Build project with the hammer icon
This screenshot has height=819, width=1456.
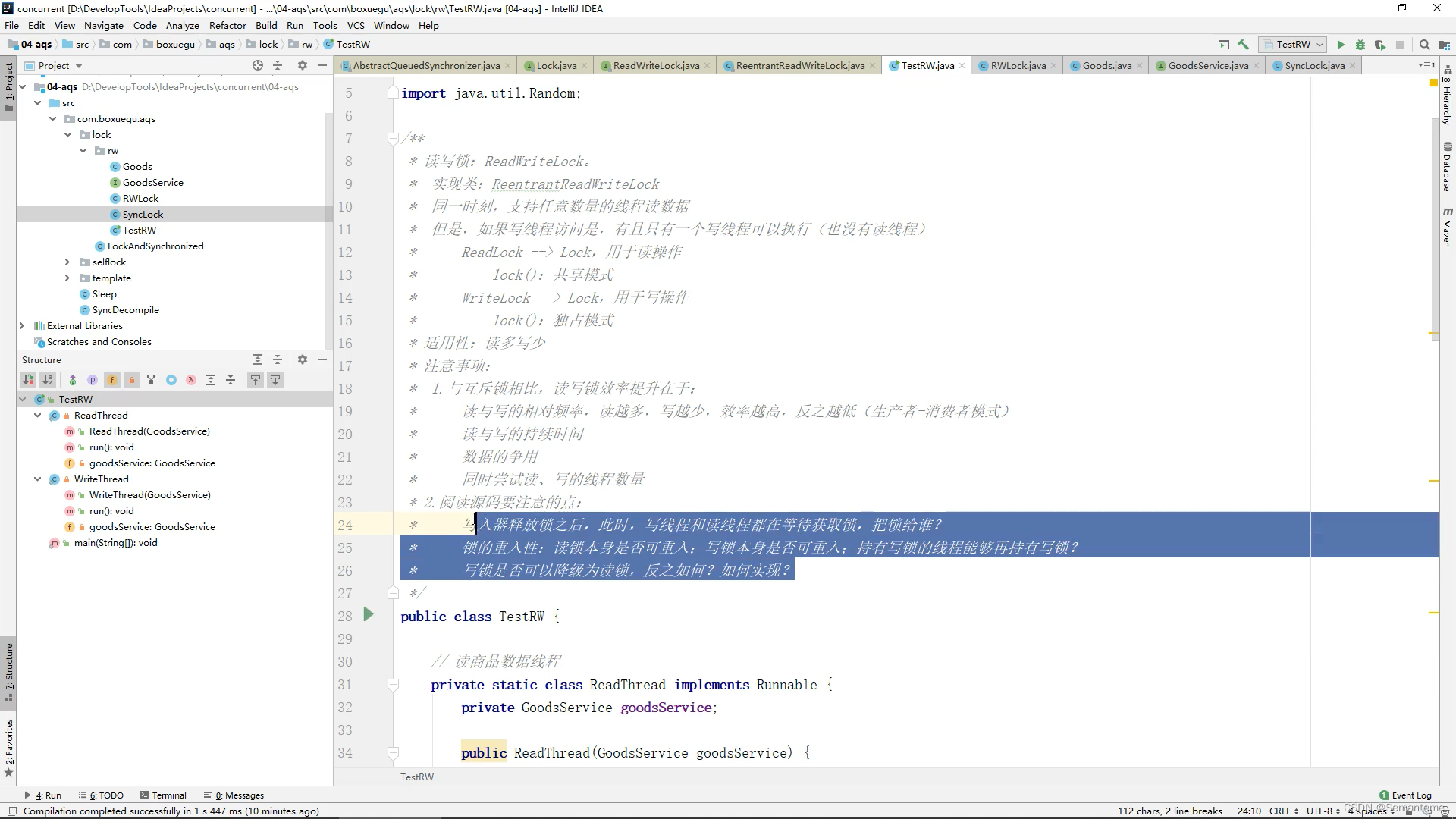(1243, 45)
